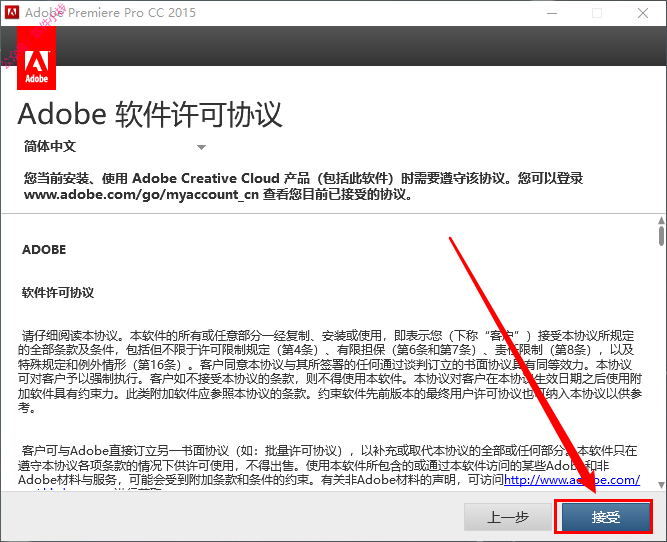
Task: Click the bold ADOBE text in agreement
Action: tap(44, 250)
